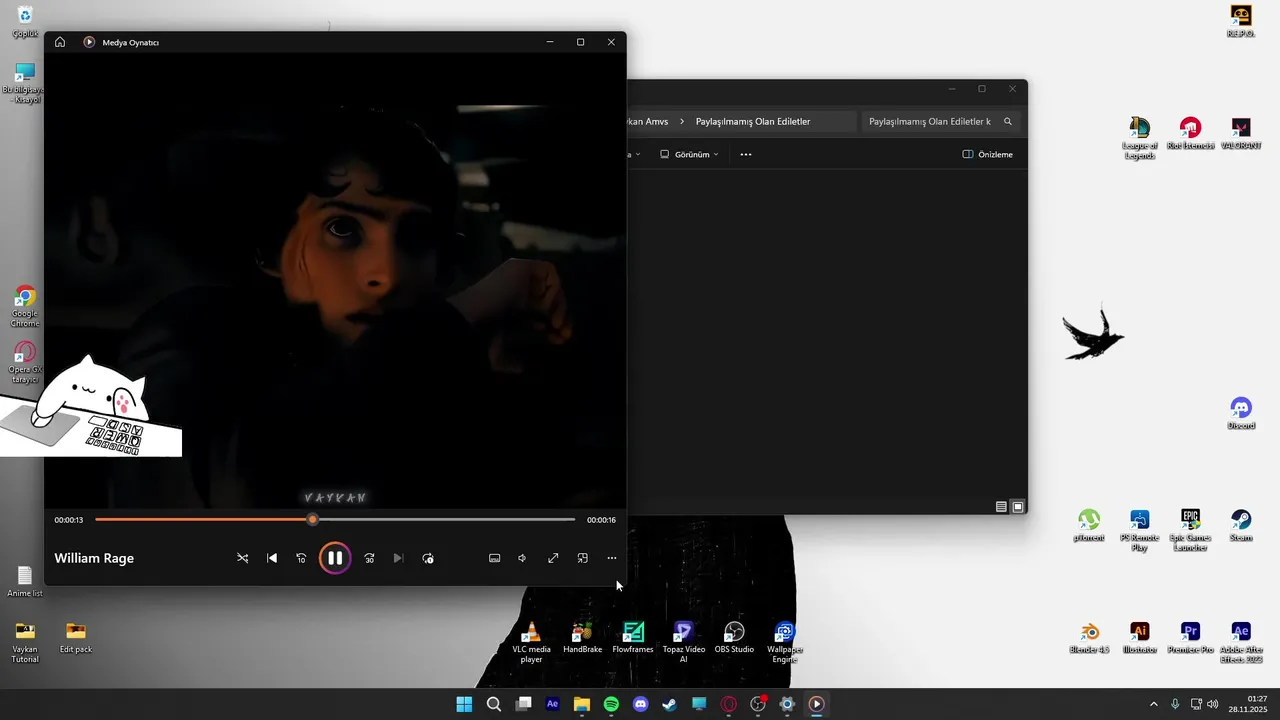This screenshot has height=720, width=1280.
Task: Expand the breadcrumb chevron before Paylaşılmamış
Action: pyautogui.click(x=682, y=121)
